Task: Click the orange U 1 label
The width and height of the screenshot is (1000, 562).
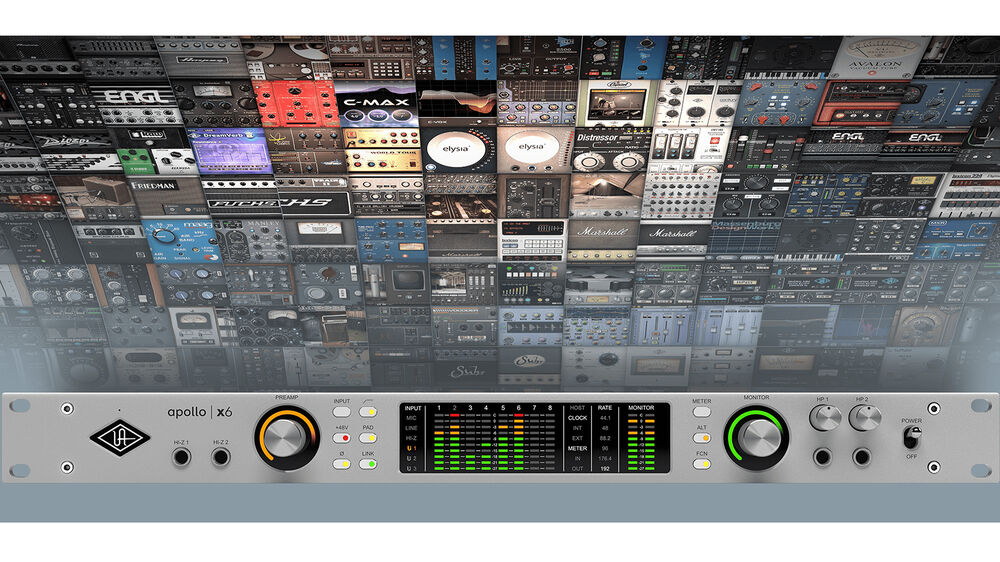Action: (412, 448)
